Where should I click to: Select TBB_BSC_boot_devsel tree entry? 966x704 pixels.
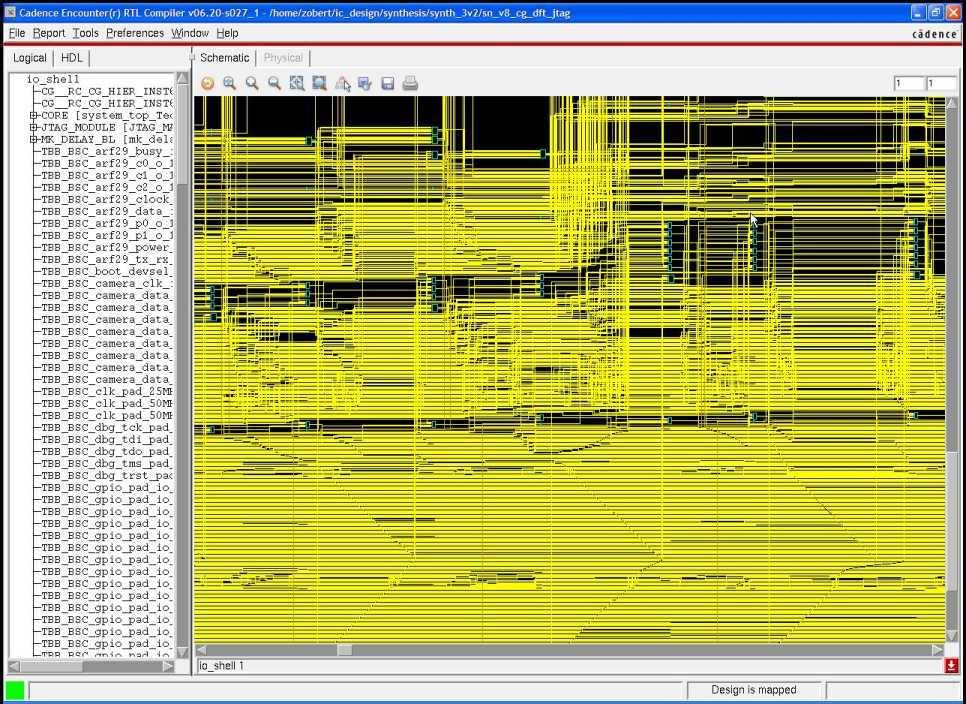pos(107,272)
